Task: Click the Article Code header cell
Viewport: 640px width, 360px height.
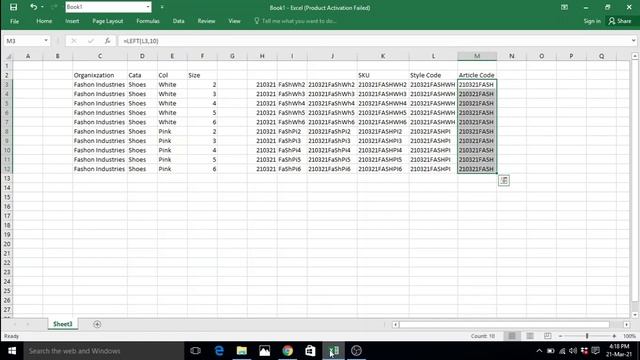Action: click(x=477, y=75)
